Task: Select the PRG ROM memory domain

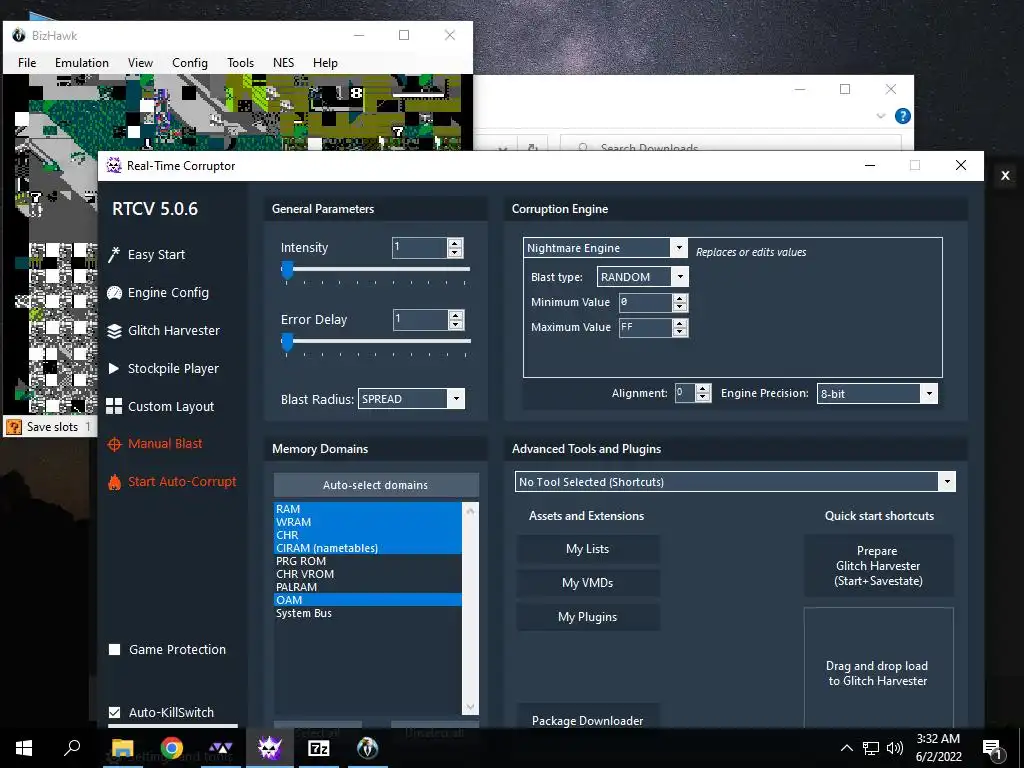Action: [x=368, y=561]
